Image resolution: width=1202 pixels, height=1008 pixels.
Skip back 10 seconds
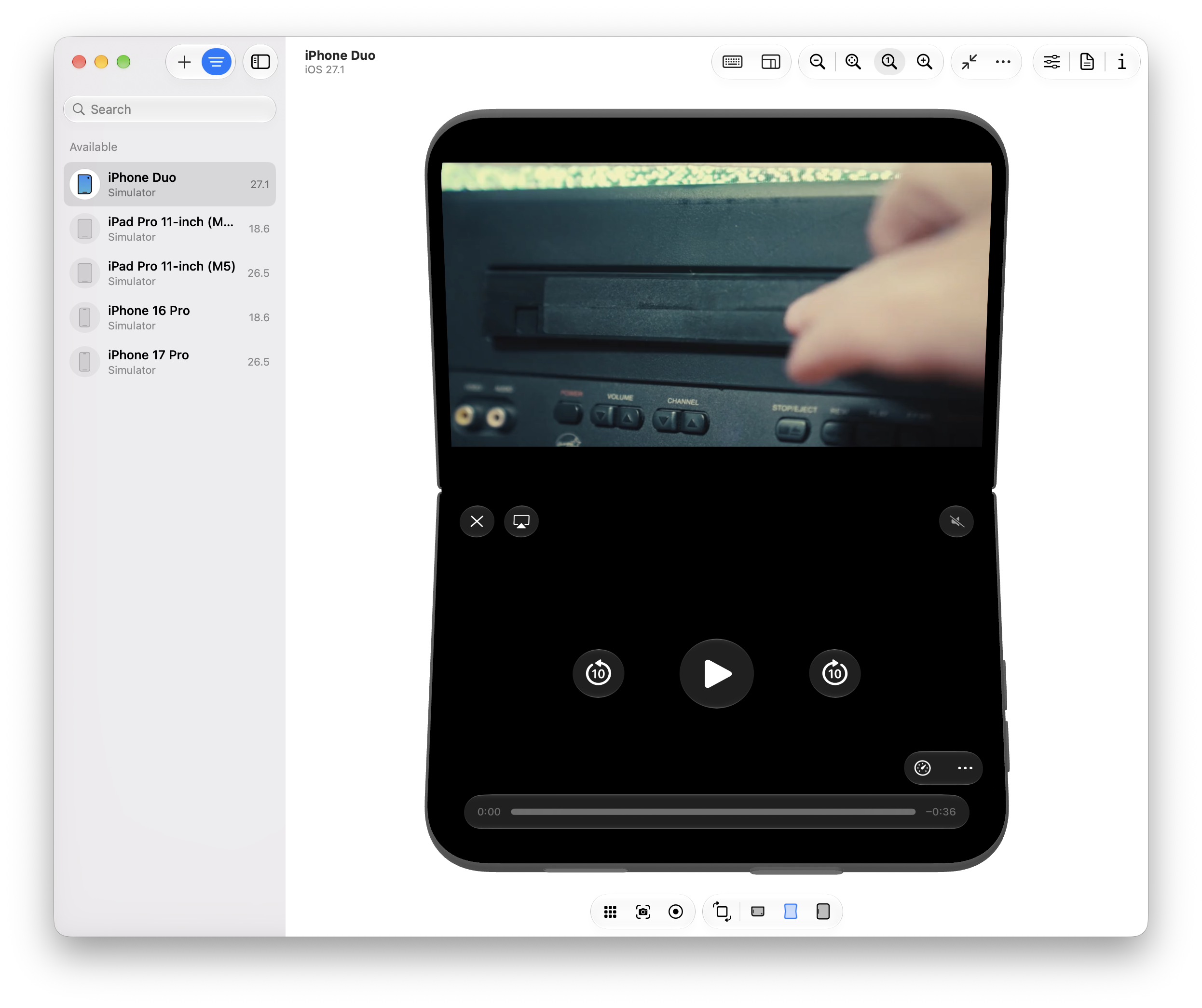(x=598, y=674)
